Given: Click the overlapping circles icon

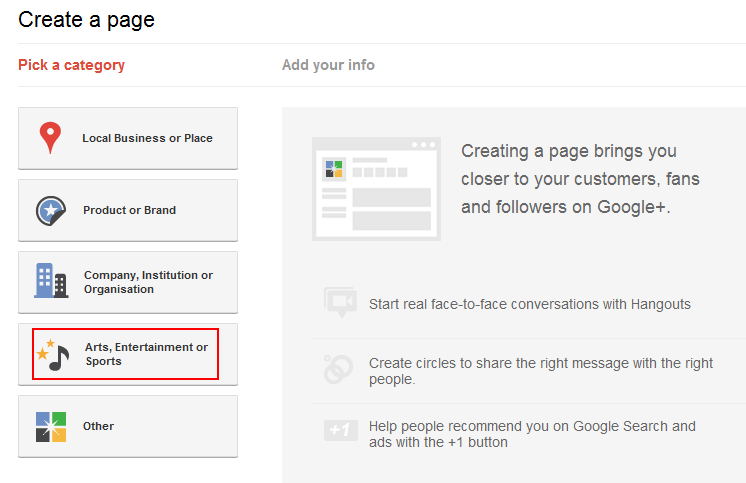Looking at the screenshot, I should point(338,369).
